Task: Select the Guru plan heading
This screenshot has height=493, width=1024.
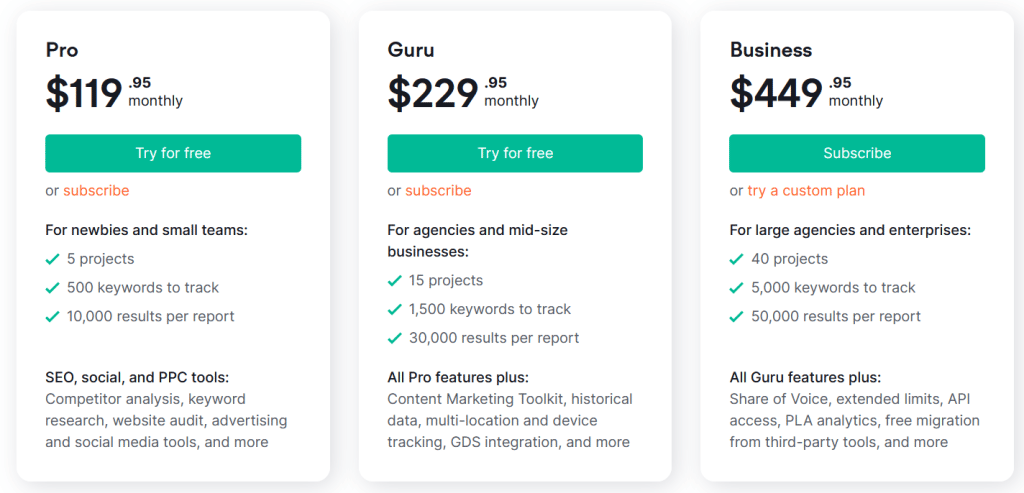Action: click(410, 50)
